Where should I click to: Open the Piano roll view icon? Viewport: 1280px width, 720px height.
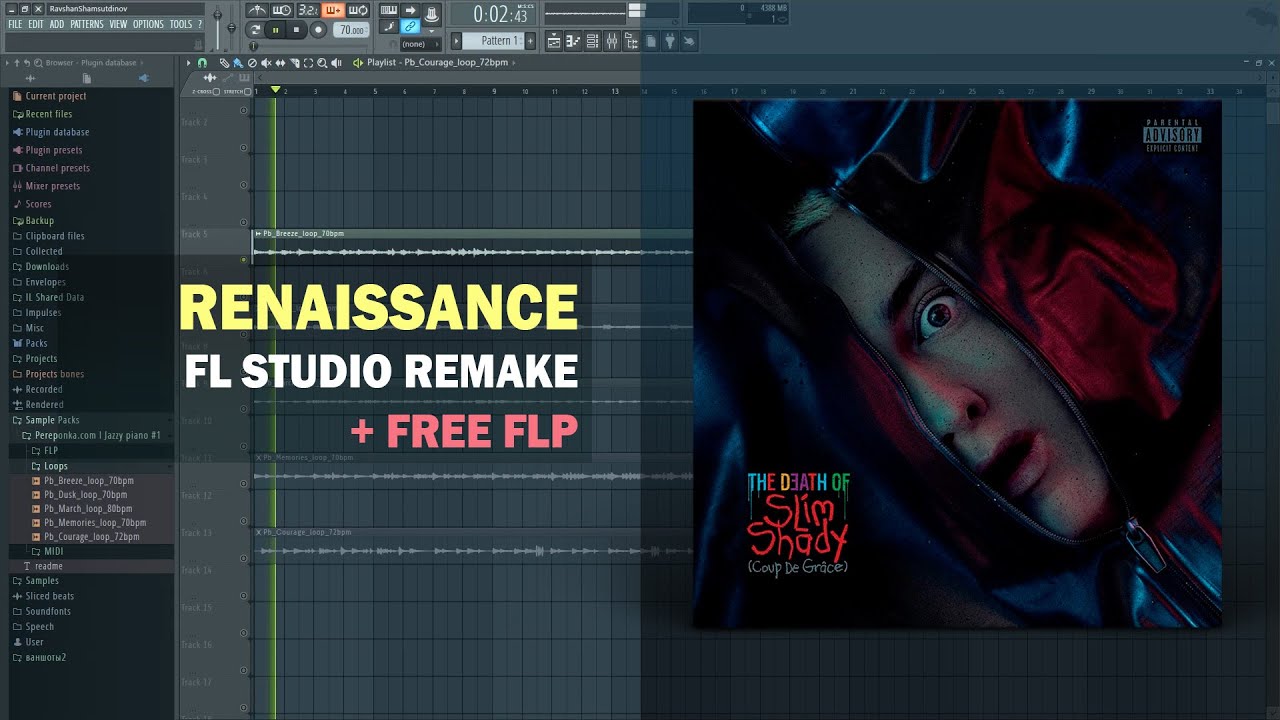click(573, 41)
